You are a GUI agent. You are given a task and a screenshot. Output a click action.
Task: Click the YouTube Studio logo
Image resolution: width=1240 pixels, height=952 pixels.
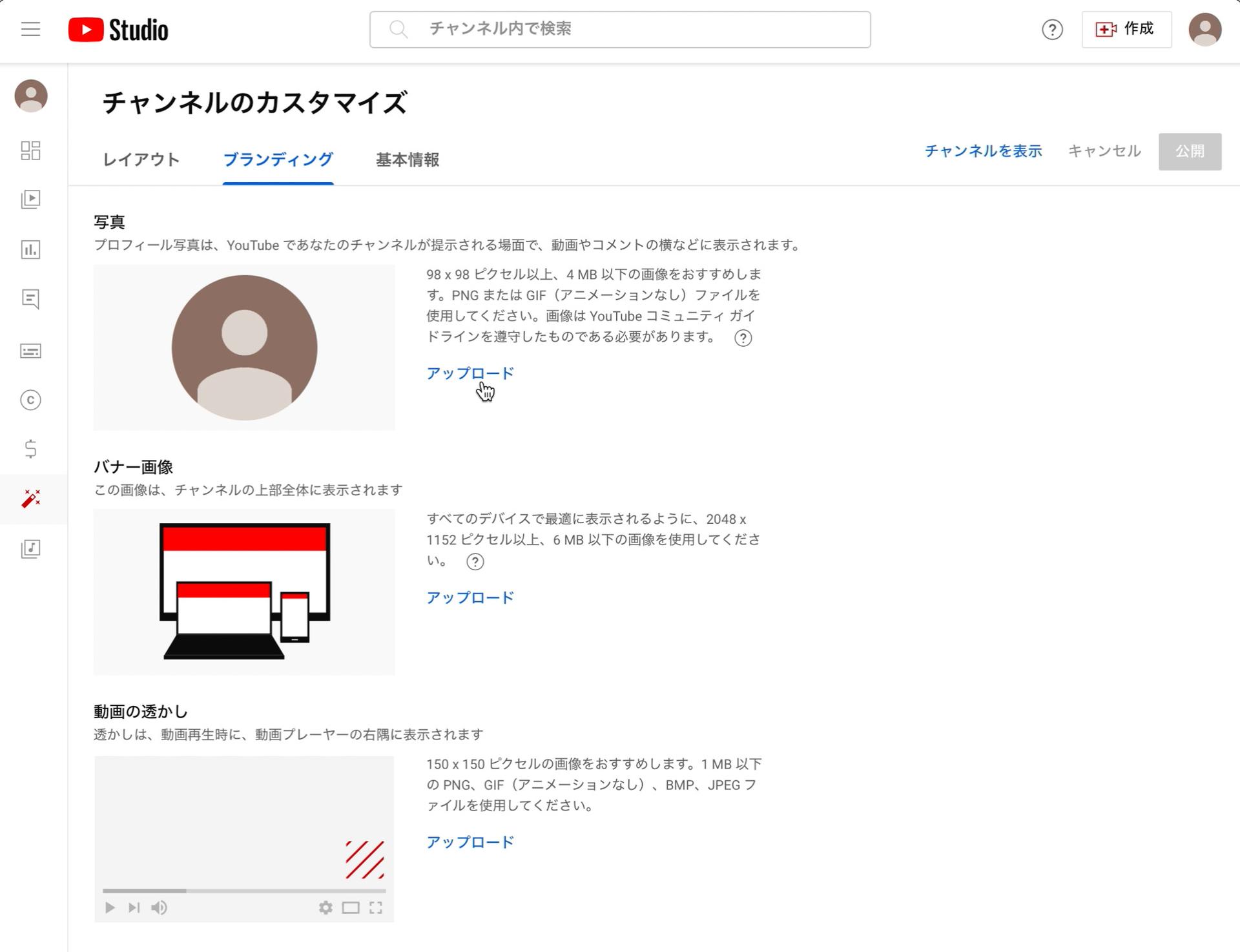coord(118,29)
